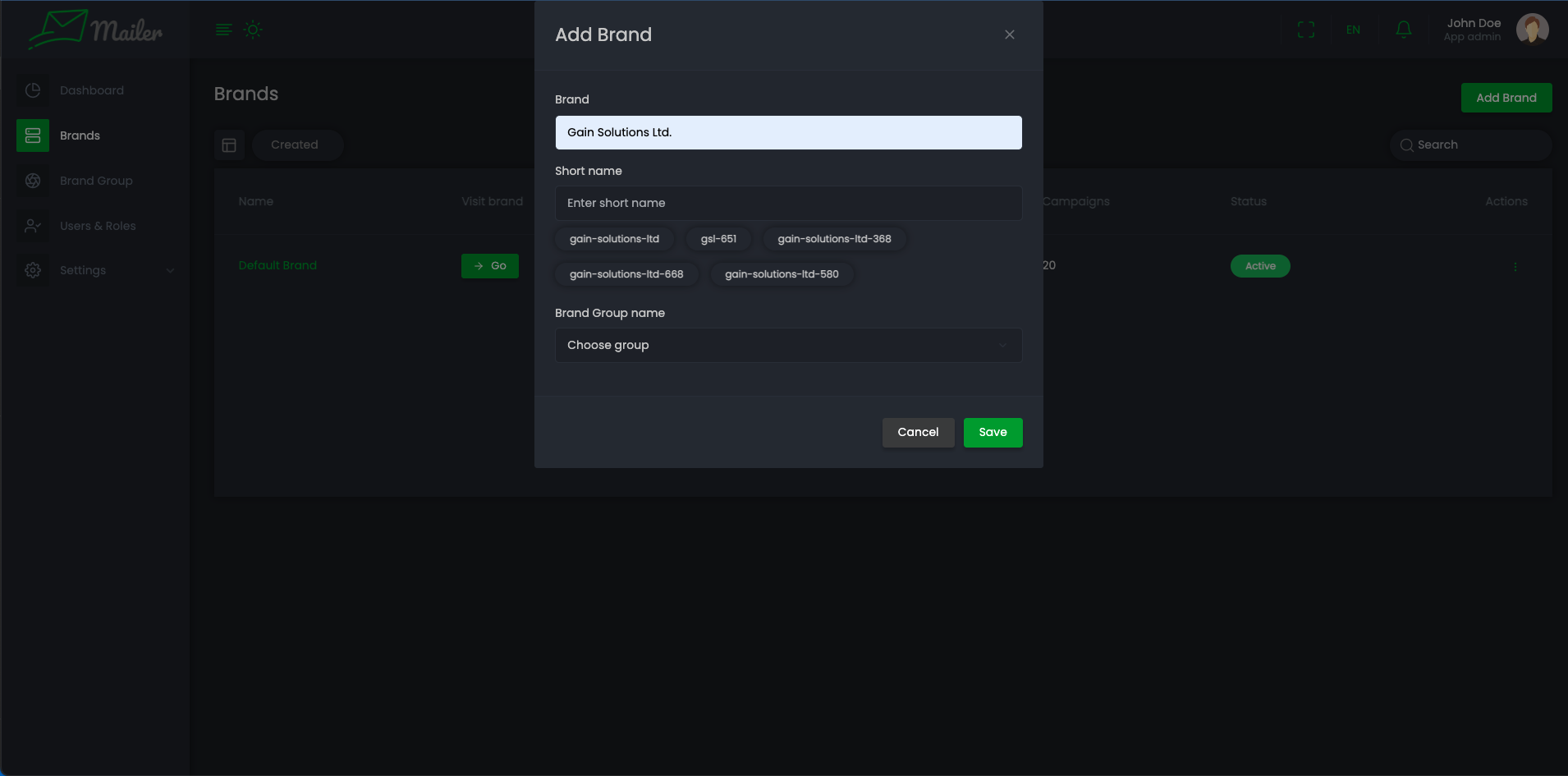
Task: Toggle the light/dark theme sun icon
Action: click(253, 30)
